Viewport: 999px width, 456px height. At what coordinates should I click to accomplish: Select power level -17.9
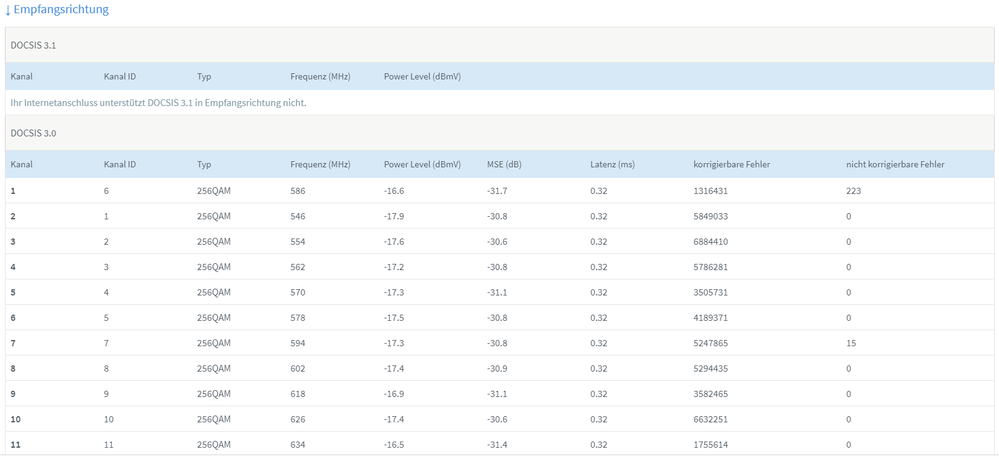click(394, 216)
